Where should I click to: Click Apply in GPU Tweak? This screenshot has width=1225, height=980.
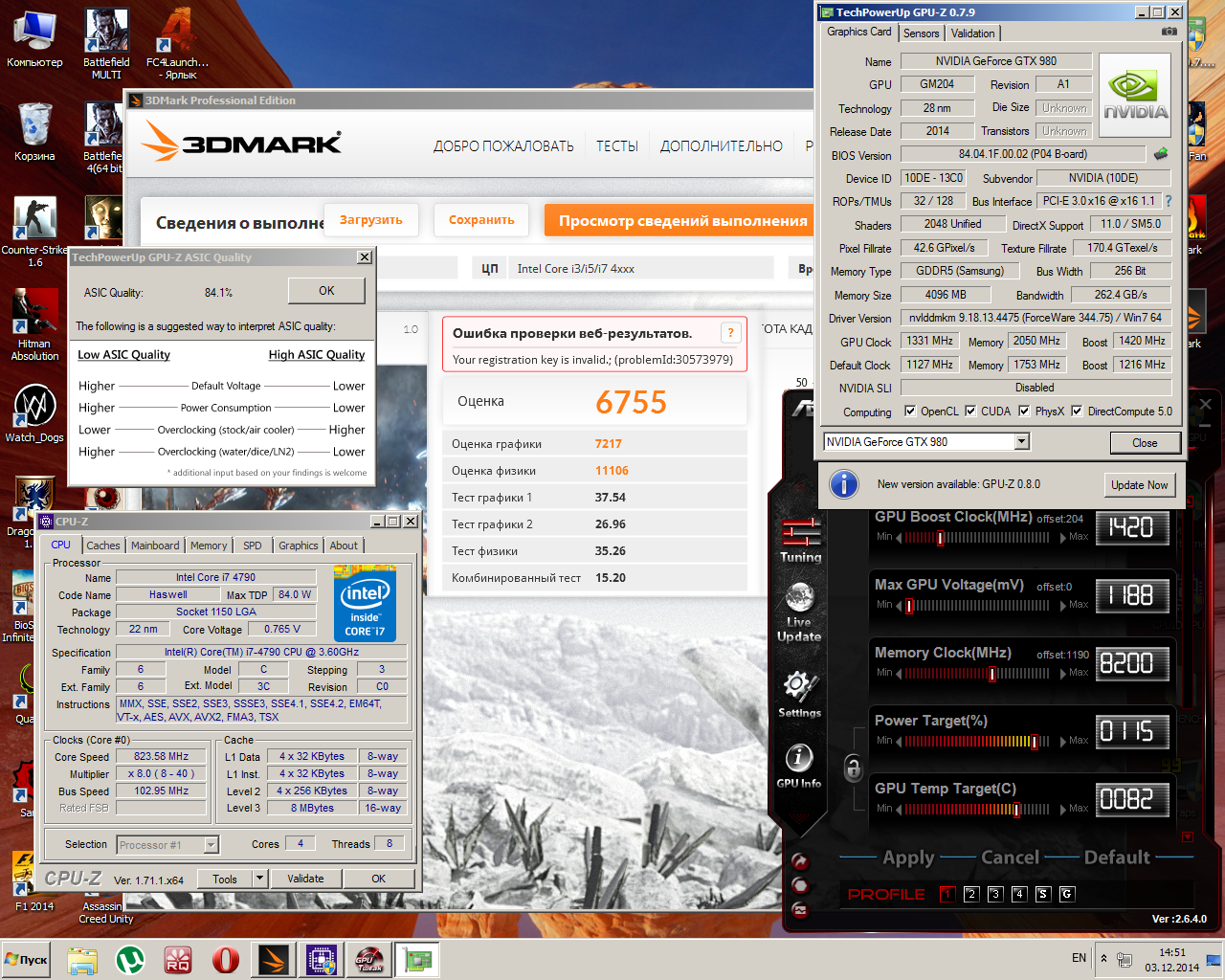coord(908,857)
